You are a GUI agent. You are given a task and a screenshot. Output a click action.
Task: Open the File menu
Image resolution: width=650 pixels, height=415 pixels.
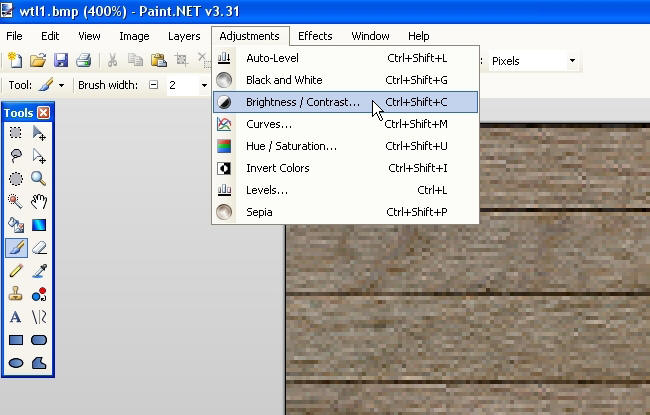pyautogui.click(x=14, y=36)
